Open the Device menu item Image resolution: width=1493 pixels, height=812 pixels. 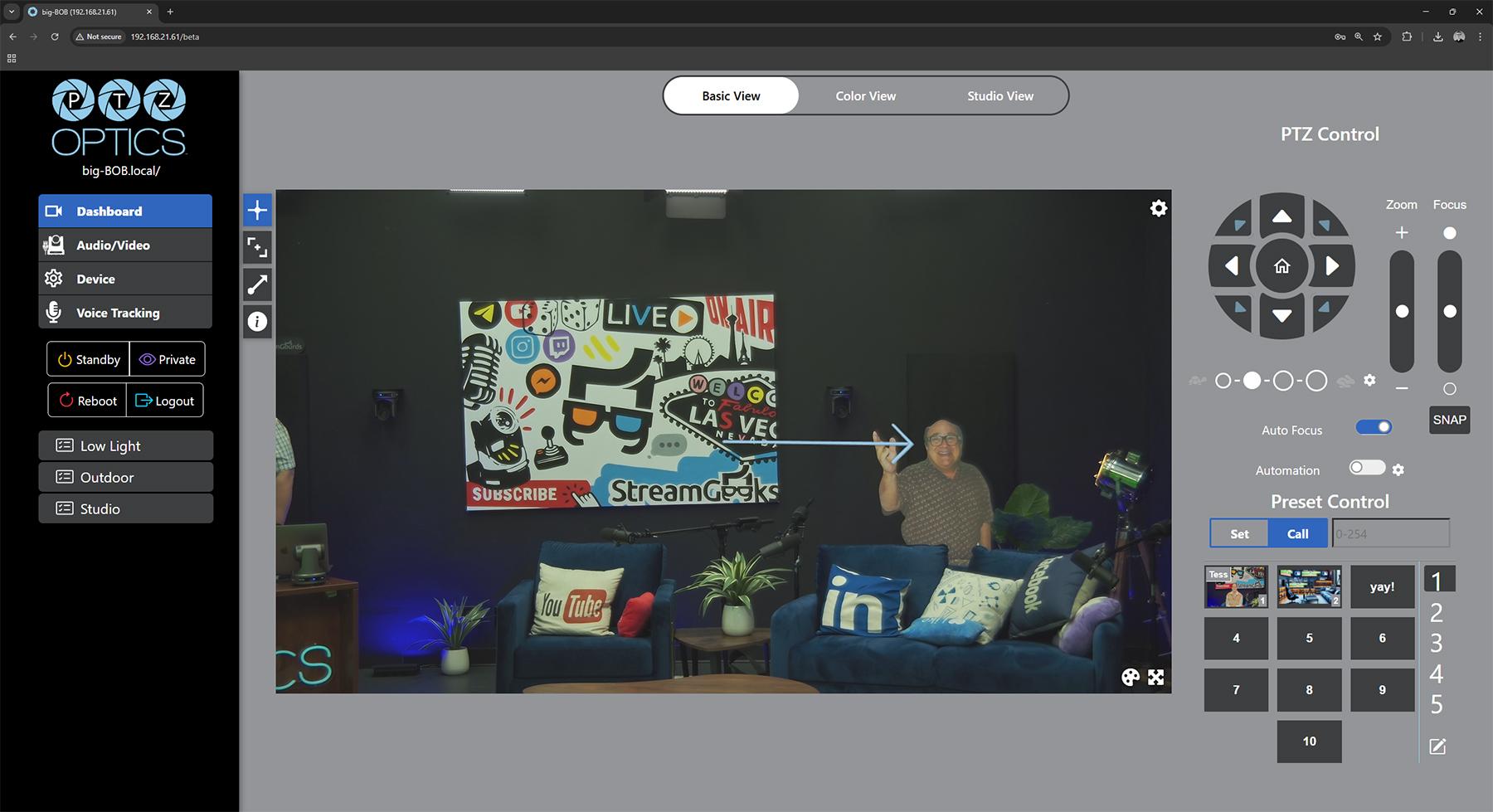click(x=125, y=279)
